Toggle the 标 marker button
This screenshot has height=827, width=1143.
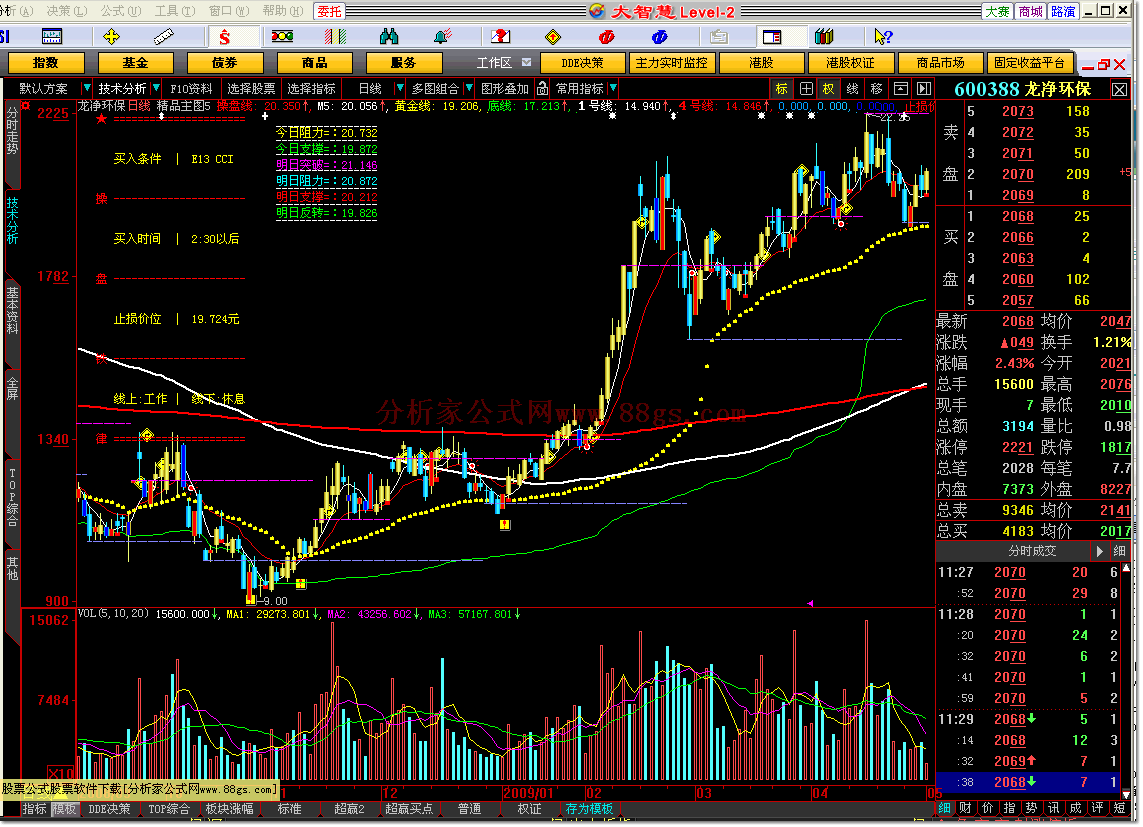[781, 89]
